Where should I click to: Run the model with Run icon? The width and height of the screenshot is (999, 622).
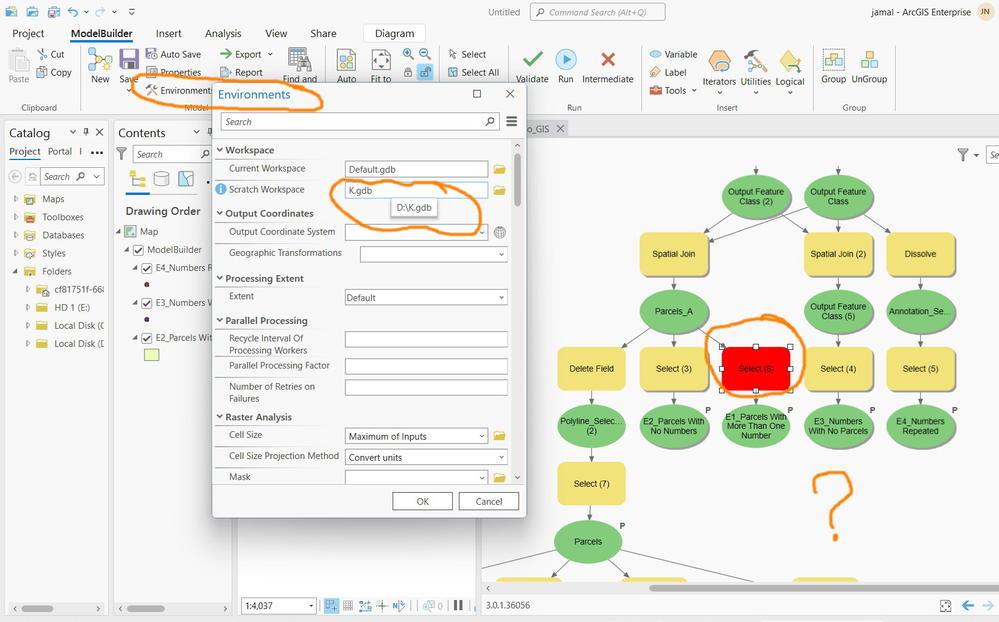coord(565,60)
